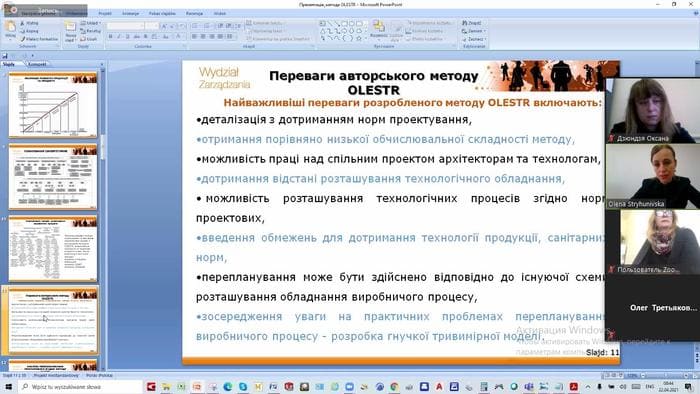The width and height of the screenshot is (700, 394).
Task: Close the slides thumbnail pane
Action: [x=102, y=64]
